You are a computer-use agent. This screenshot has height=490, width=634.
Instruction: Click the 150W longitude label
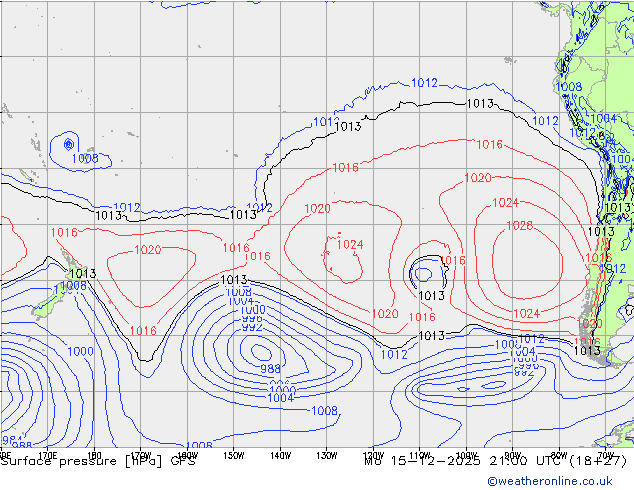[233, 455]
